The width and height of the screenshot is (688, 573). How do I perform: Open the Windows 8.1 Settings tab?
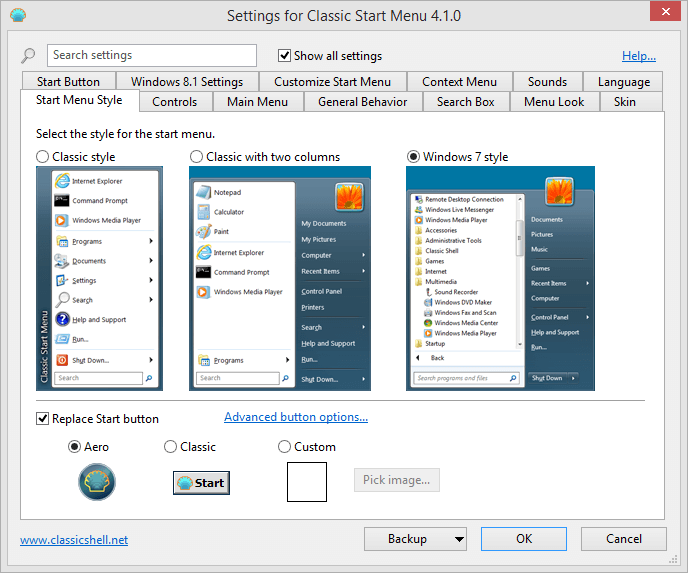pyautogui.click(x=187, y=82)
